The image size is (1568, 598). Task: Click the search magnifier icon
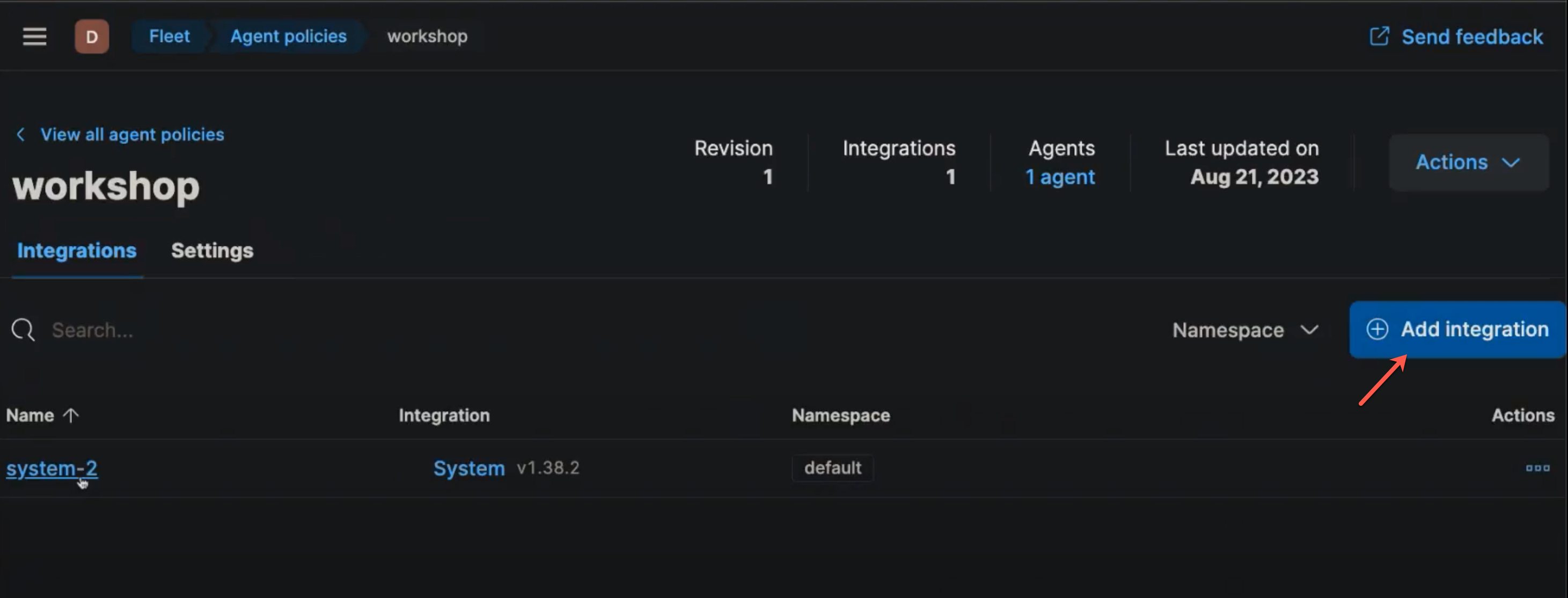pyautogui.click(x=22, y=330)
